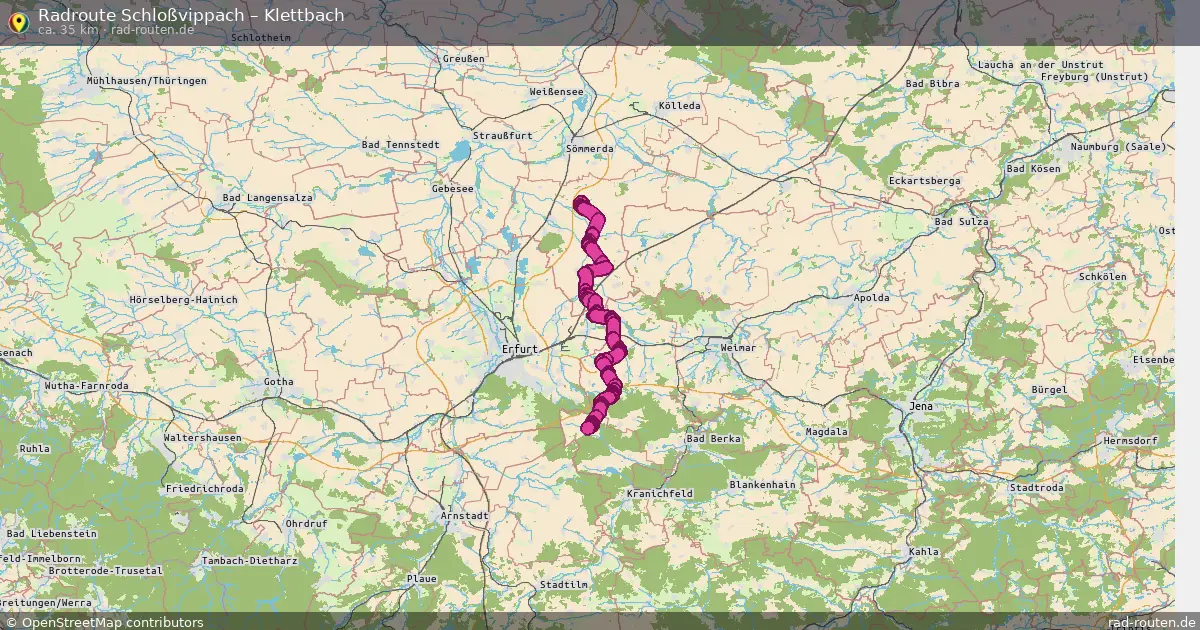Click the Kölleda label

[x=680, y=105]
